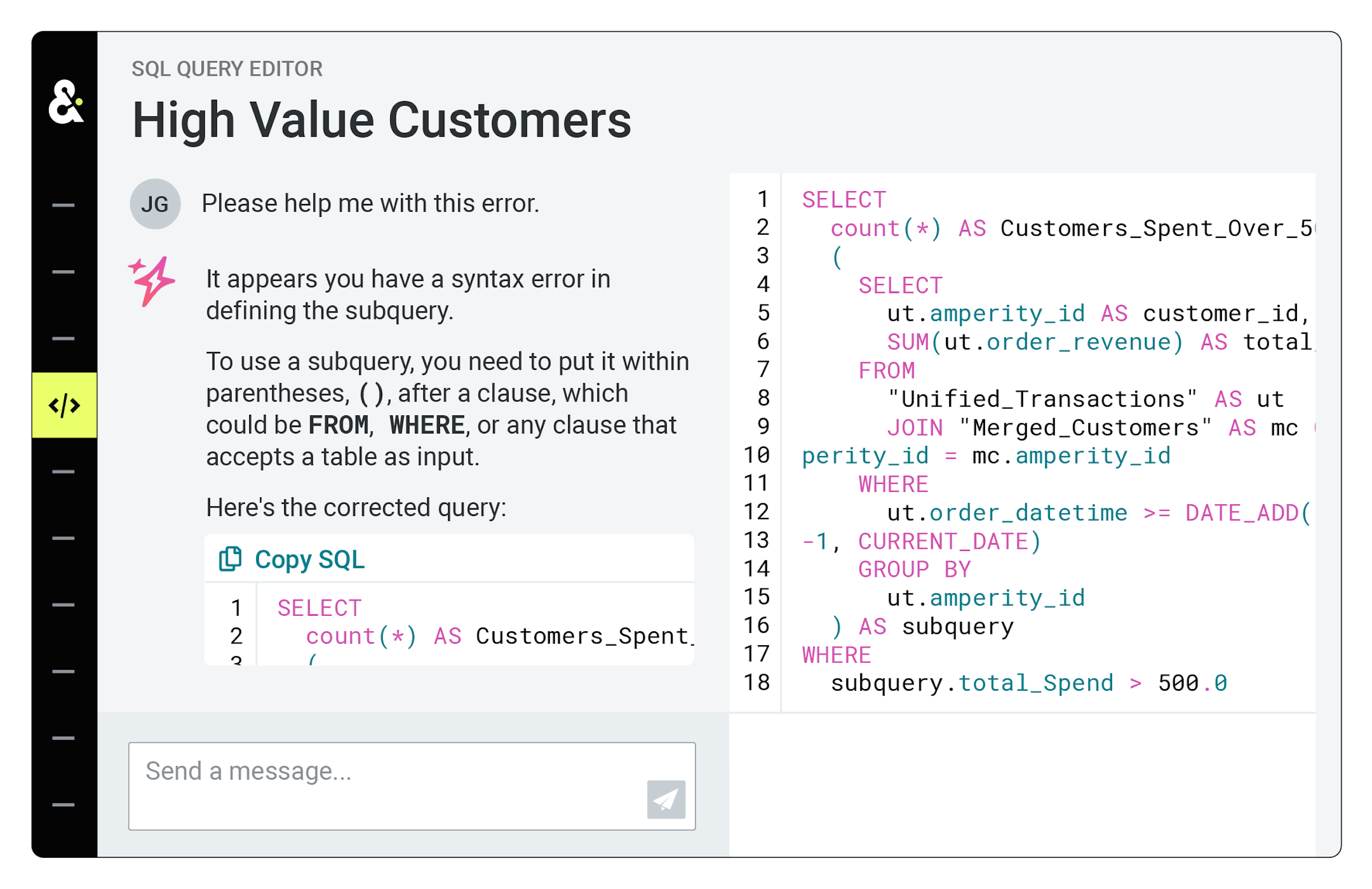1372x889 pixels.
Task: Click the JG user avatar
Action: pyautogui.click(x=155, y=204)
